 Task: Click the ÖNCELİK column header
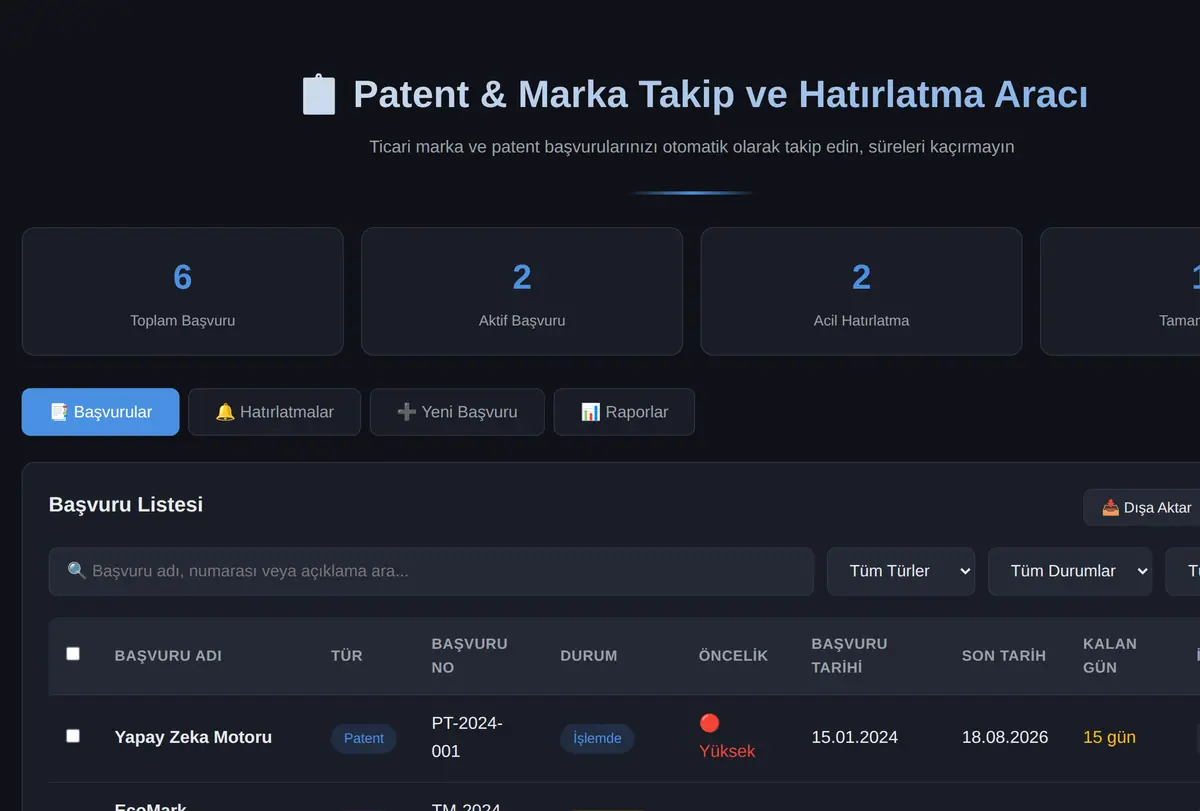pos(733,656)
